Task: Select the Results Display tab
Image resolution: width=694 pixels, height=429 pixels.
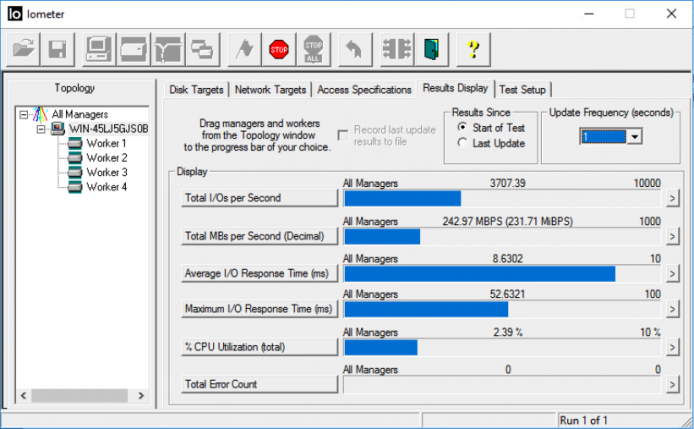Action: click(455, 88)
